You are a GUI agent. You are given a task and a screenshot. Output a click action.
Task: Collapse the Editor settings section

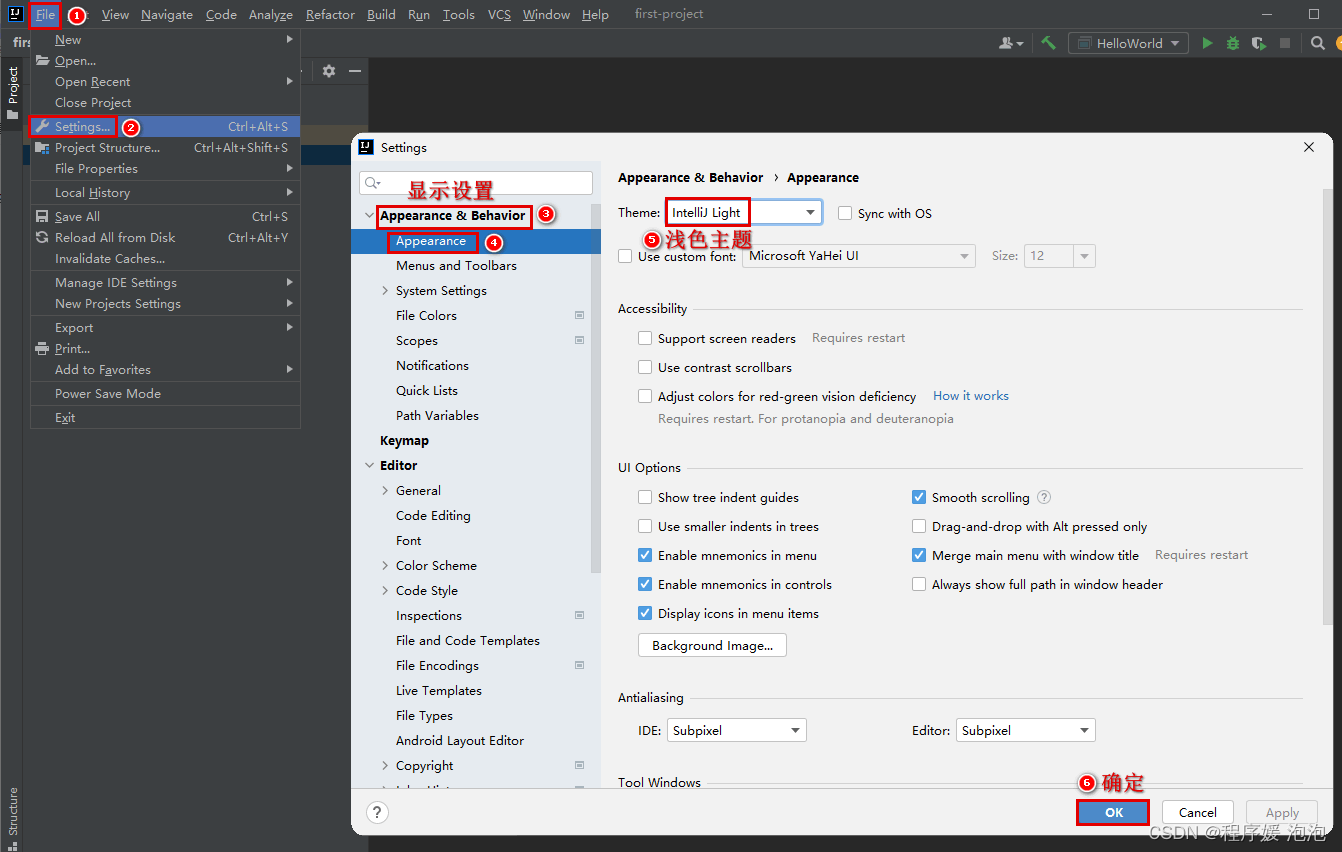(x=369, y=465)
